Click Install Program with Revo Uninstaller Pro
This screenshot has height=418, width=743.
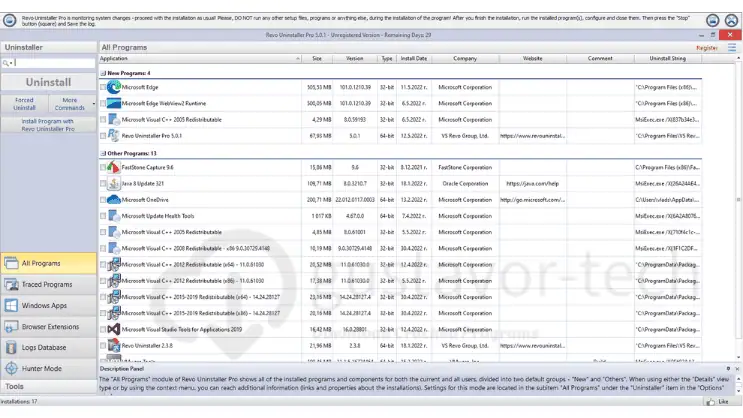(48, 125)
